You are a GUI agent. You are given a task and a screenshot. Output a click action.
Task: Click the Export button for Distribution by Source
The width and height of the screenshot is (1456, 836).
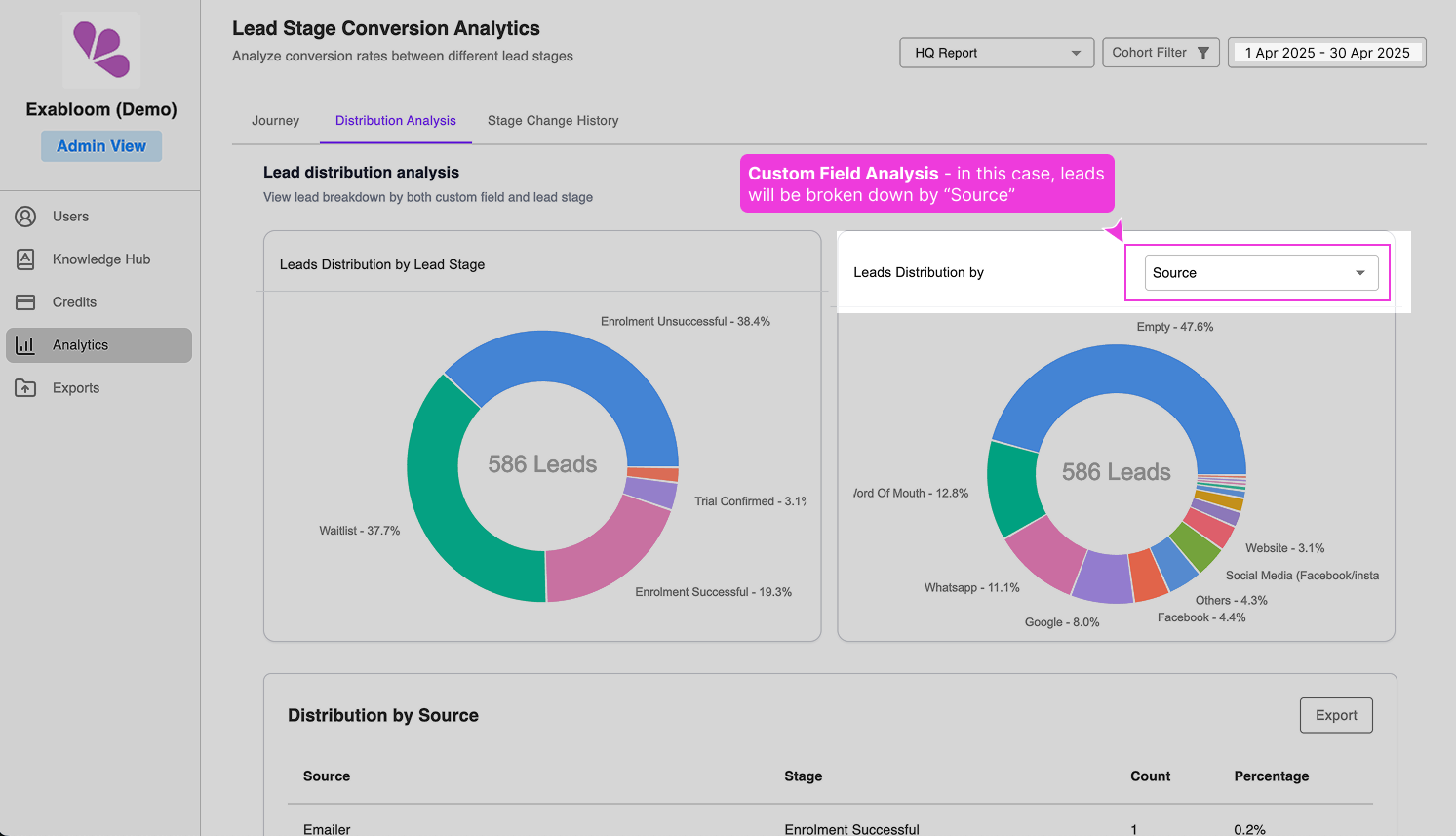1335,715
